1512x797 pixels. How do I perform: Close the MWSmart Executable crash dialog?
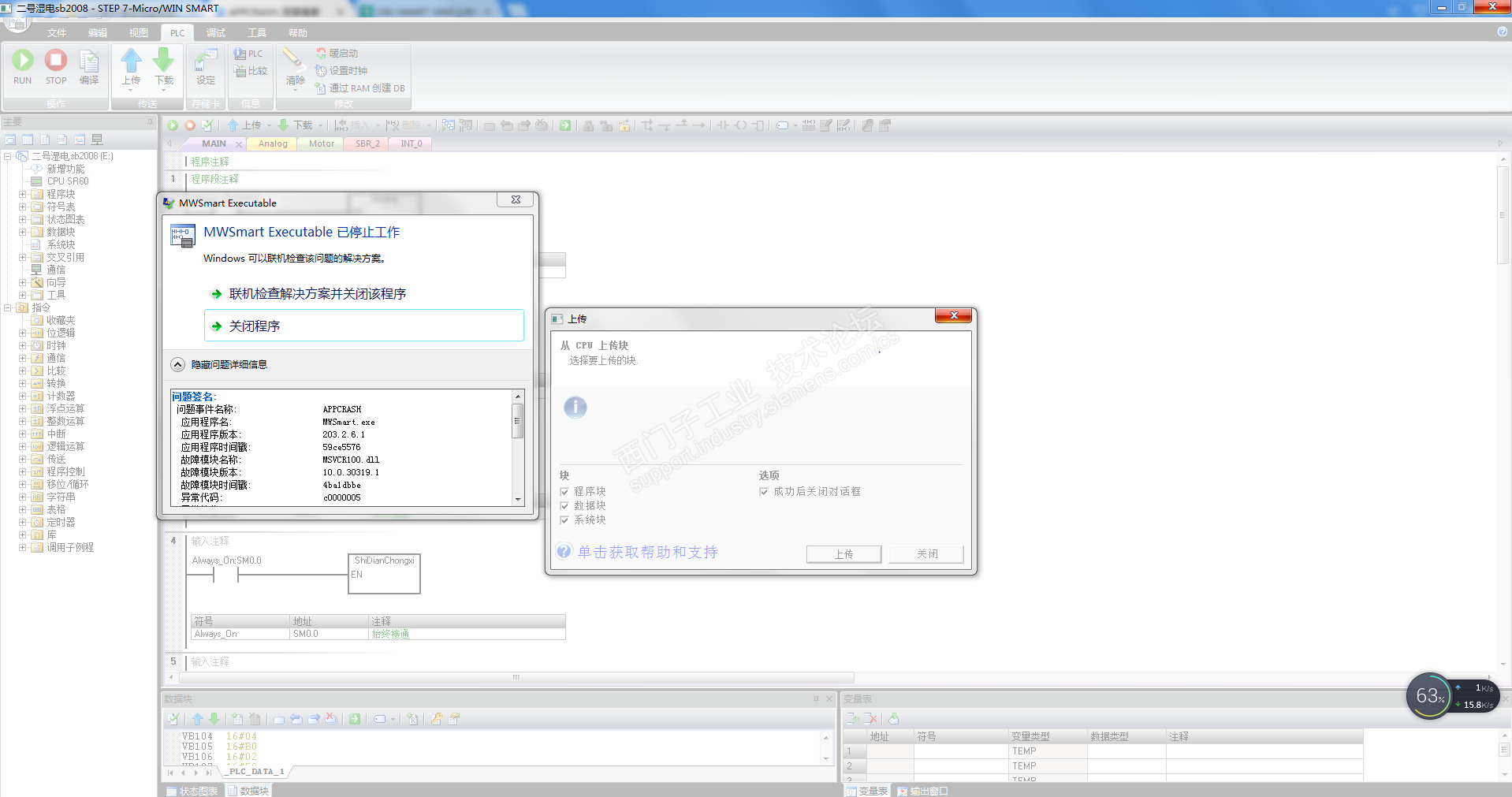(516, 200)
